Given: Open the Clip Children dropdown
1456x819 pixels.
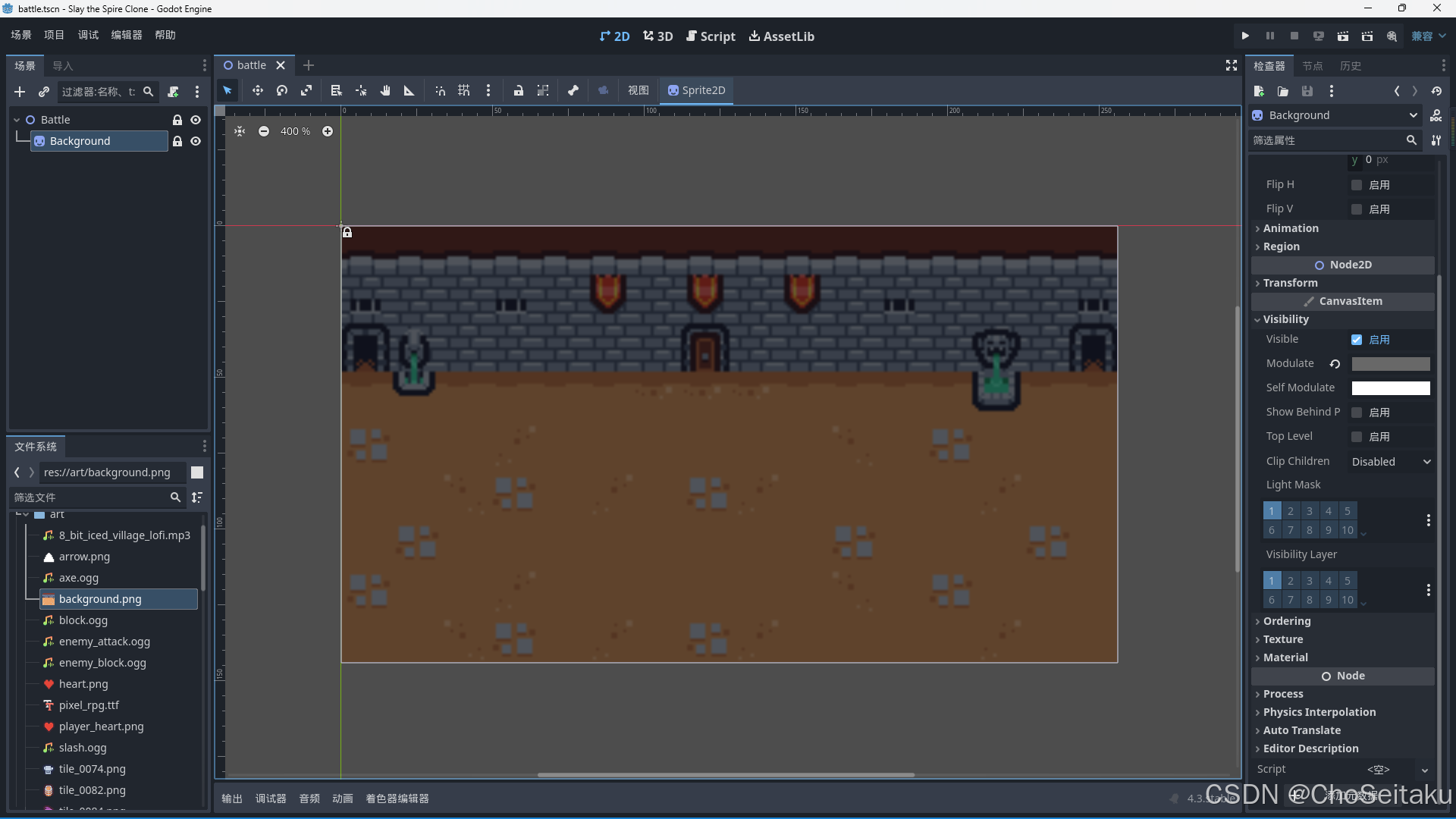Looking at the screenshot, I should coord(1391,461).
